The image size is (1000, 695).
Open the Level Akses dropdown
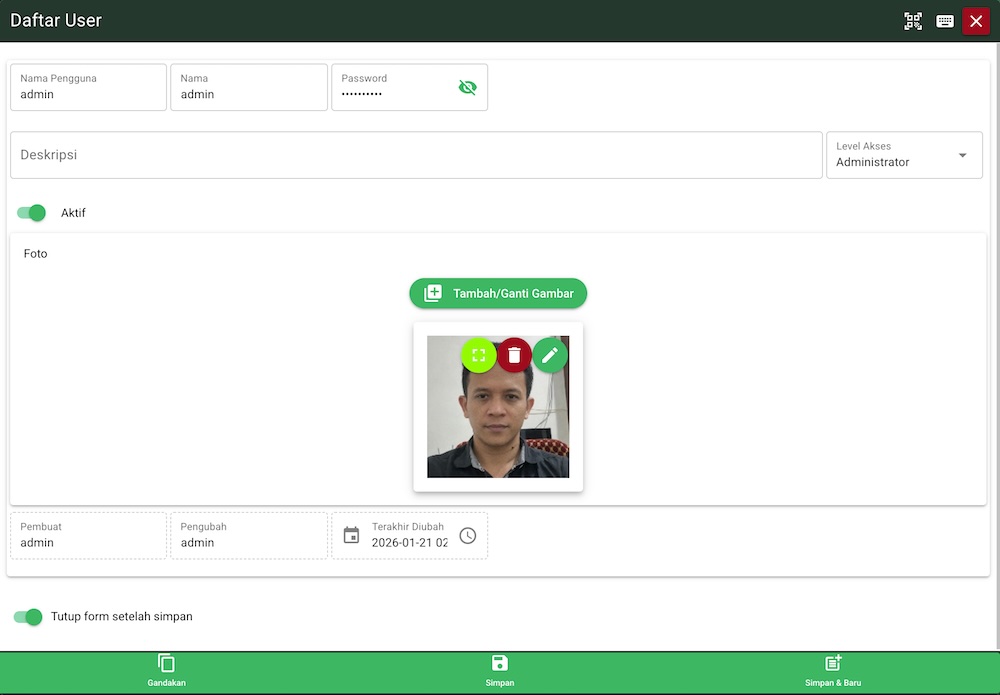(962, 155)
